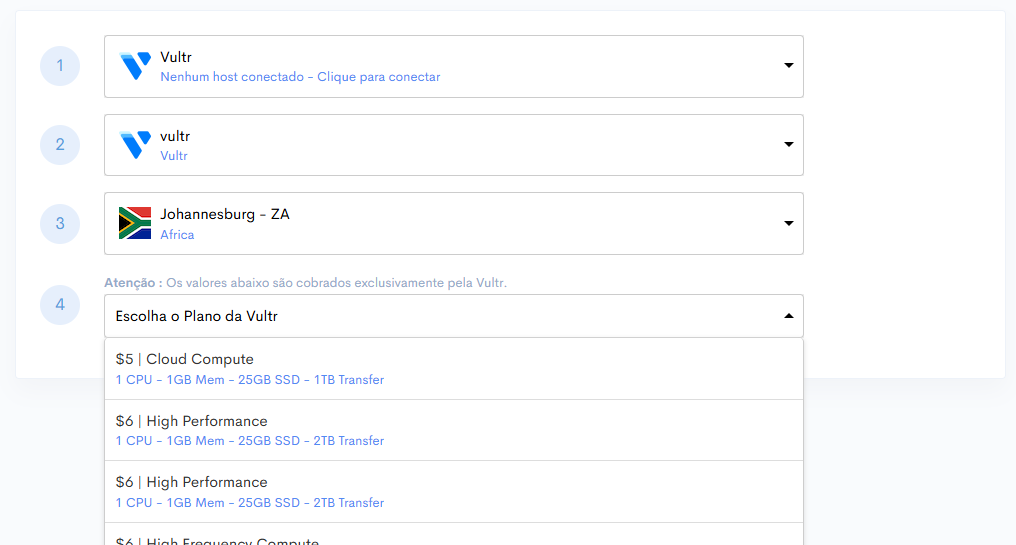1016x545 pixels.
Task: Click the step 3 number circle
Action: (60, 224)
